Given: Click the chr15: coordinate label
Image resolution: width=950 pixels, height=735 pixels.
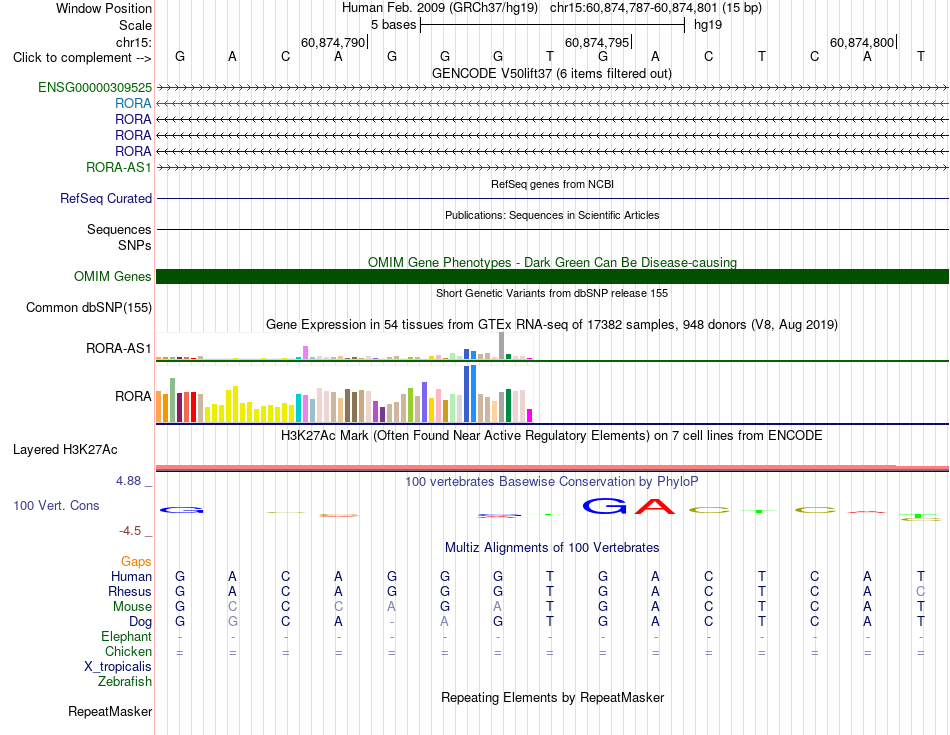Looking at the screenshot, I should pyautogui.click(x=133, y=42).
